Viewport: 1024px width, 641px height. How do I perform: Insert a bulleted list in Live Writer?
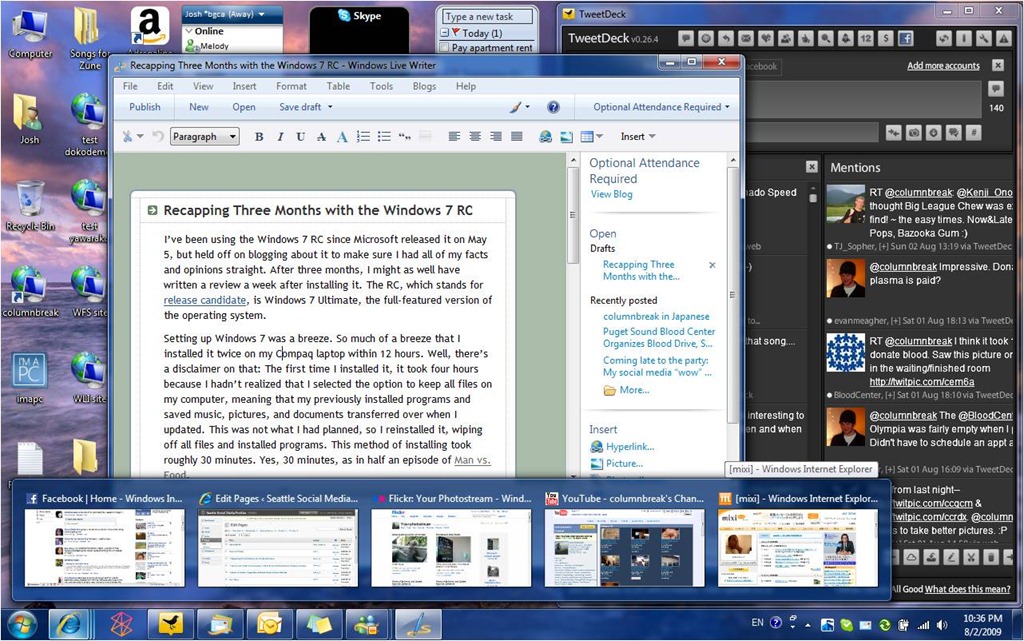coord(384,136)
